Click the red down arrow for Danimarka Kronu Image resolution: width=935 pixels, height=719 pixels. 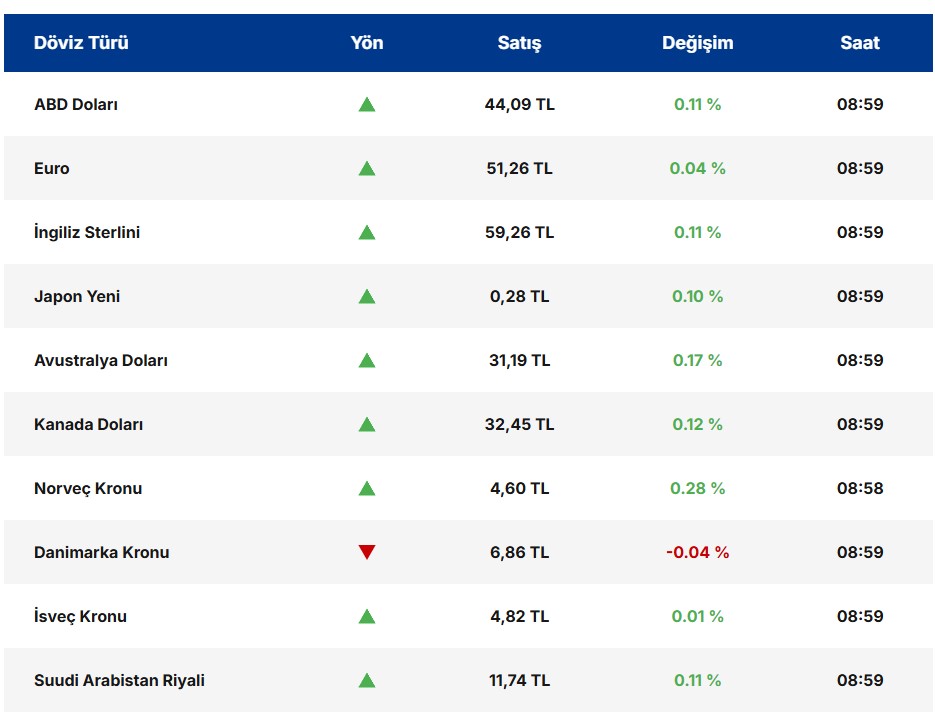[367, 552]
